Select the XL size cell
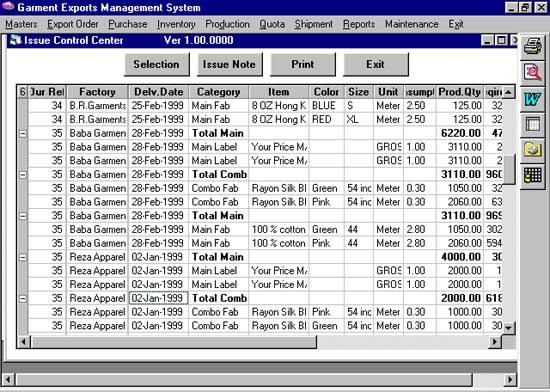The height and width of the screenshot is (392, 550). (x=358, y=120)
